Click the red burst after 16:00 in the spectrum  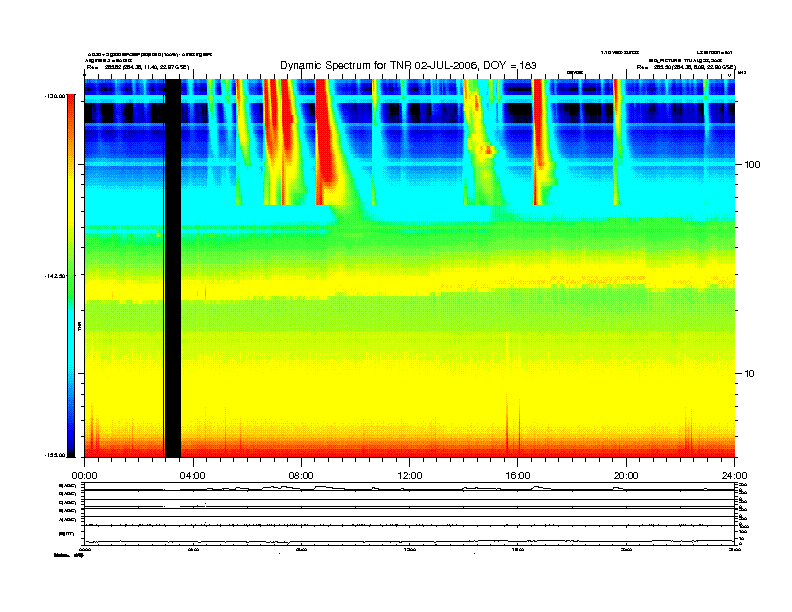click(538, 141)
